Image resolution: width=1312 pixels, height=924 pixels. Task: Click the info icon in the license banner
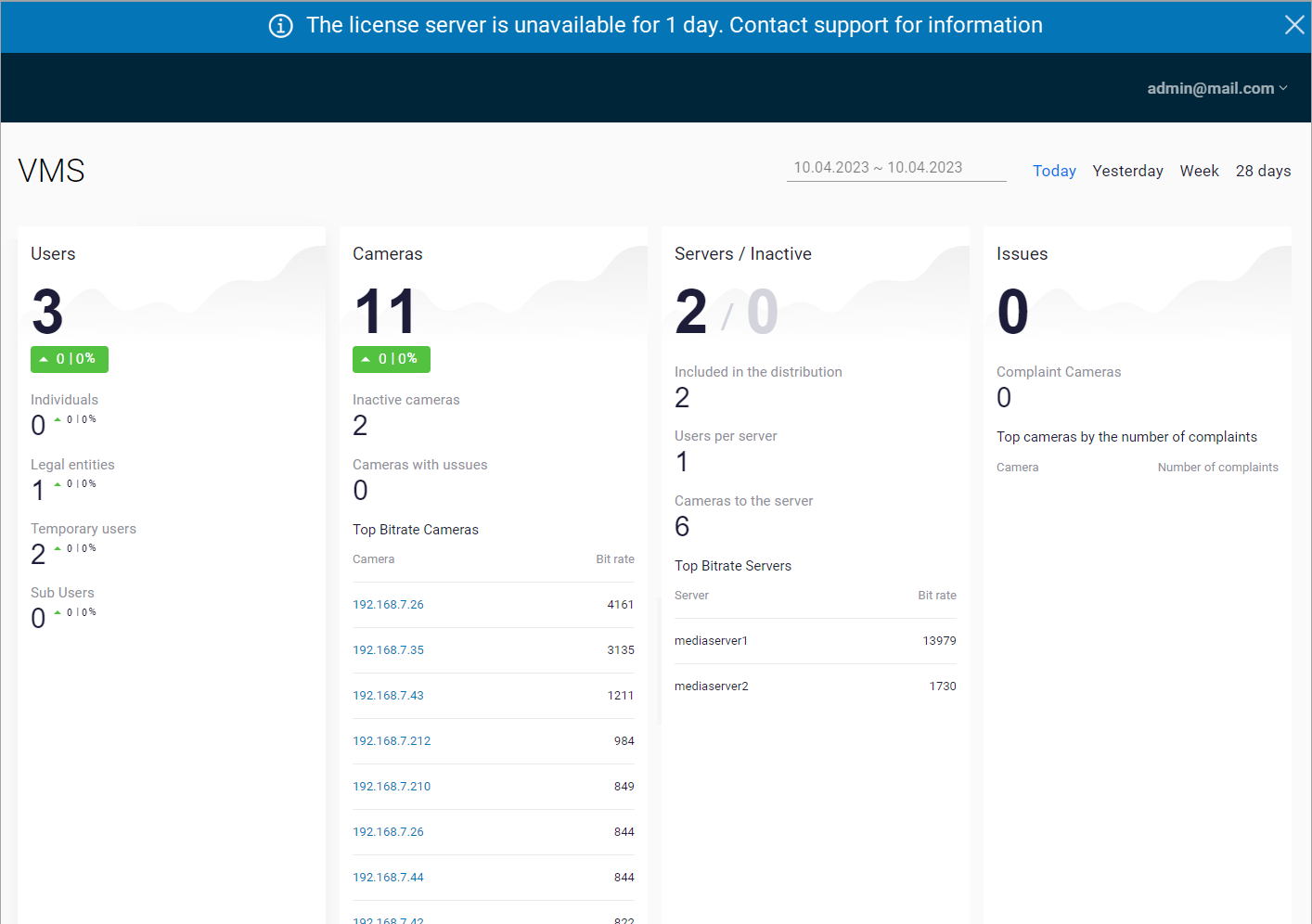tap(280, 26)
